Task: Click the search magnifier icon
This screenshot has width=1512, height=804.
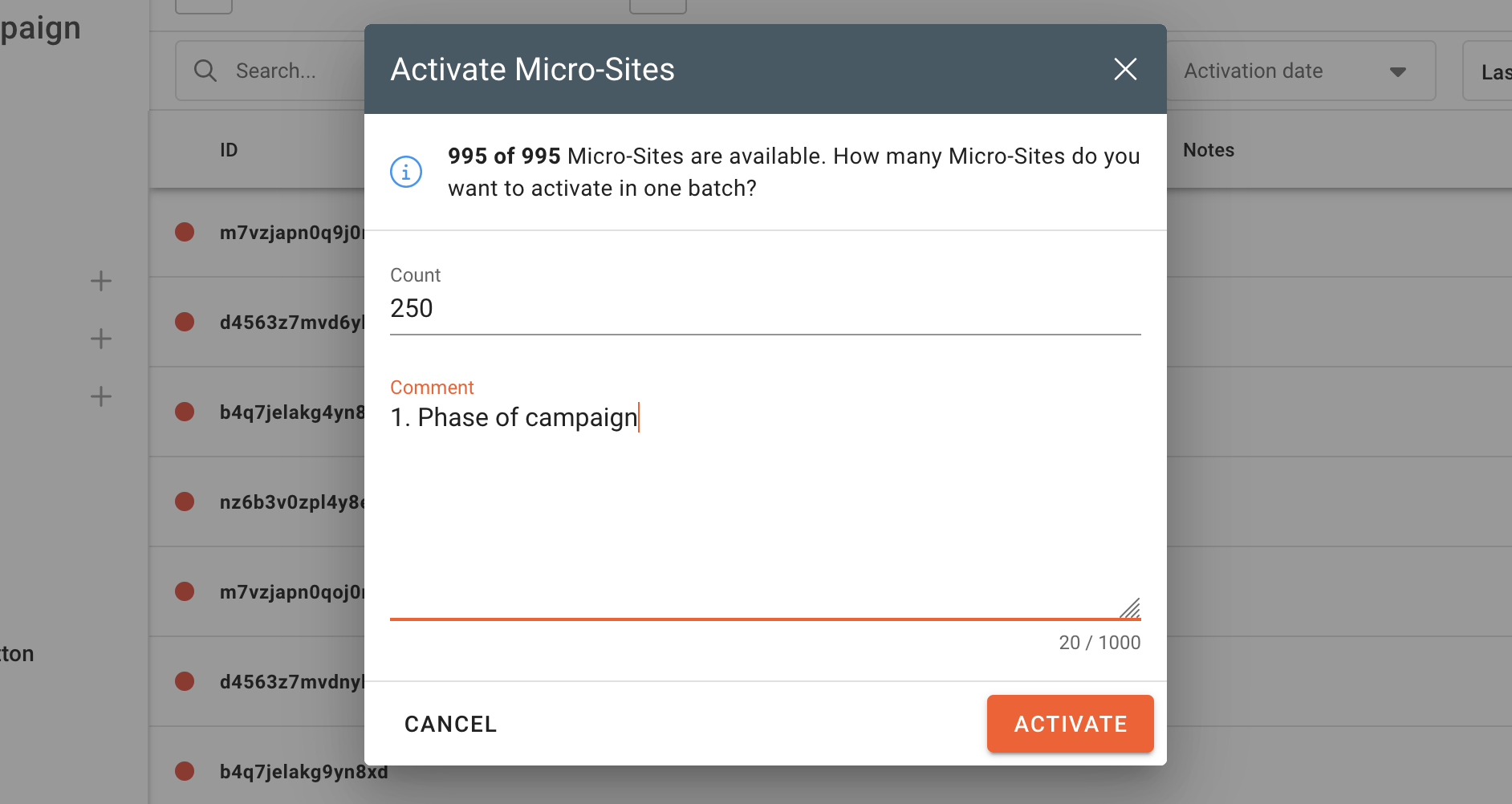Action: (x=205, y=71)
